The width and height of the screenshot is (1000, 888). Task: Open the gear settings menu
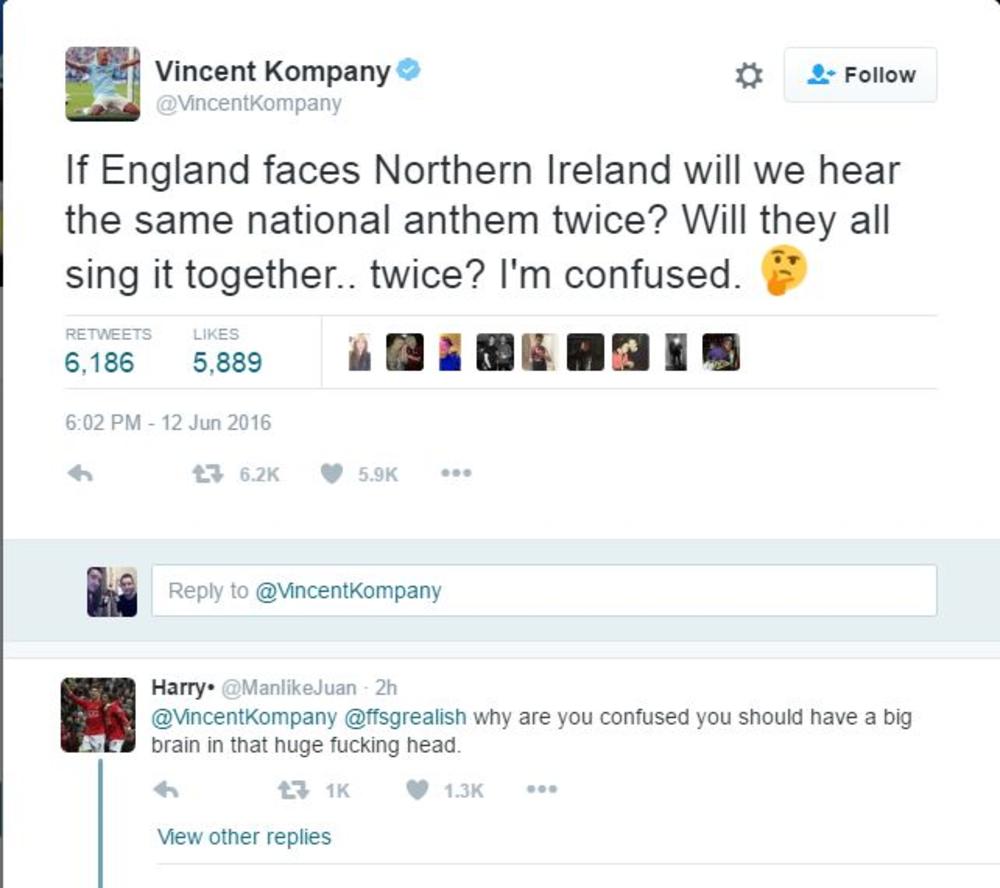coord(749,76)
